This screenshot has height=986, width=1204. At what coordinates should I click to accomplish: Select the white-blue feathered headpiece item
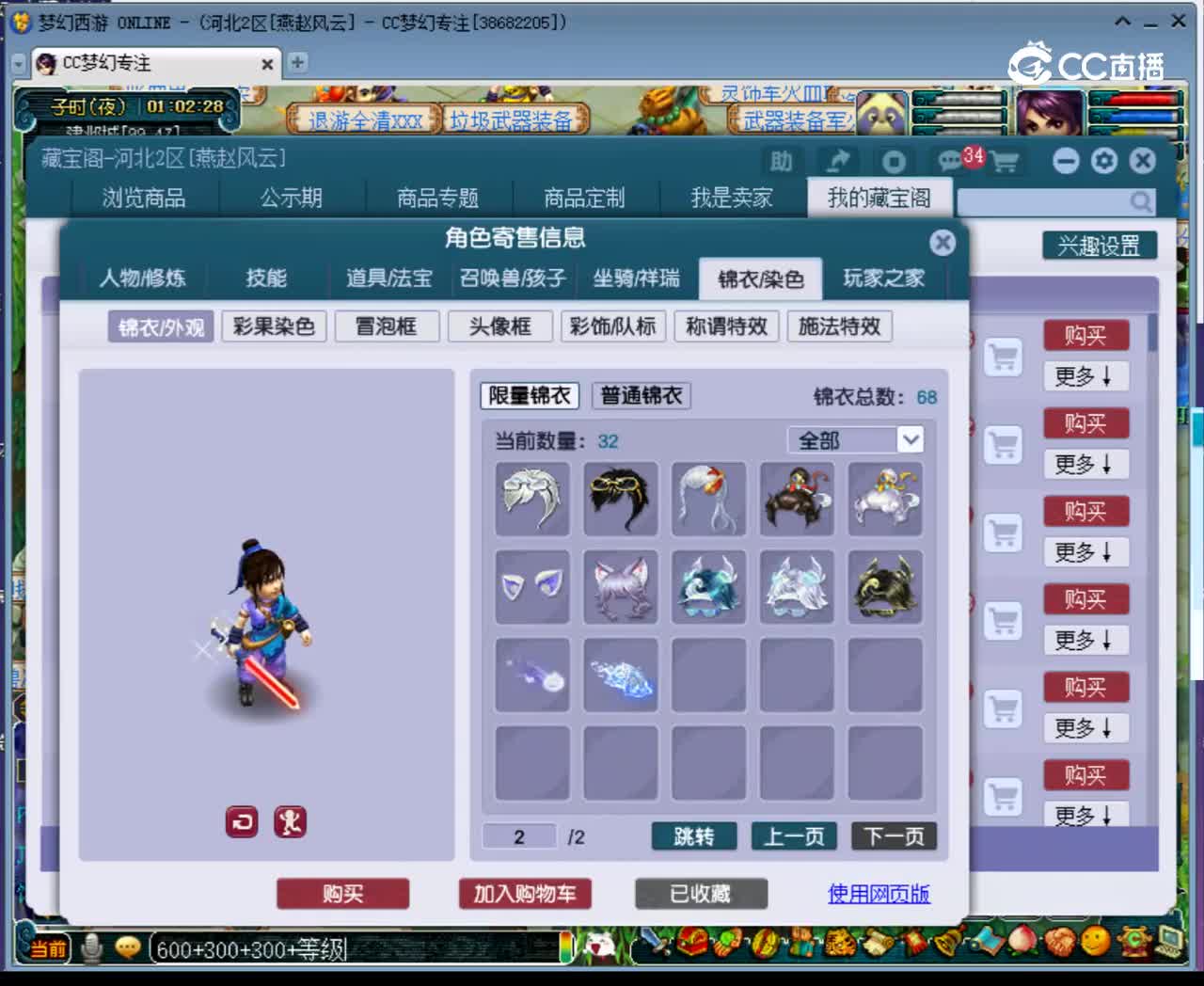click(797, 587)
